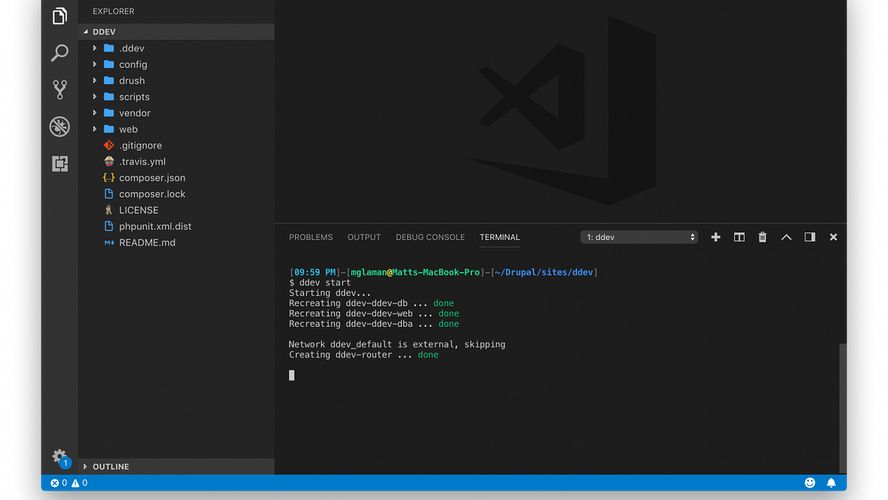Move the panel to the right side
Viewport: 888px width, 500px height.
coord(810,237)
